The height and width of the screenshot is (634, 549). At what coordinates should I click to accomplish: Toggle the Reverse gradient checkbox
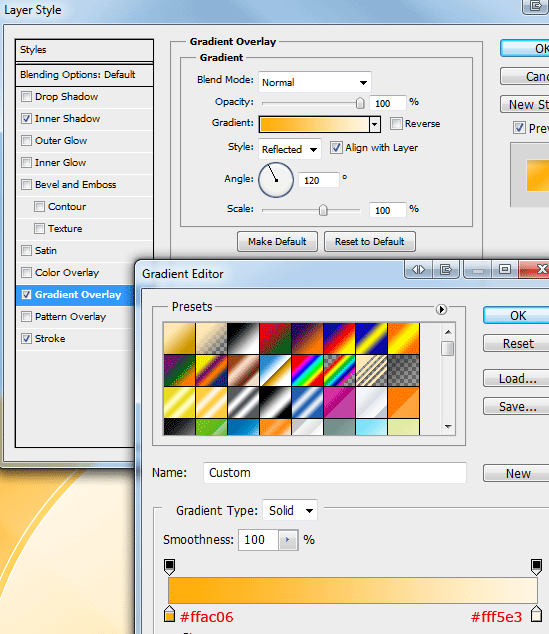(396, 123)
